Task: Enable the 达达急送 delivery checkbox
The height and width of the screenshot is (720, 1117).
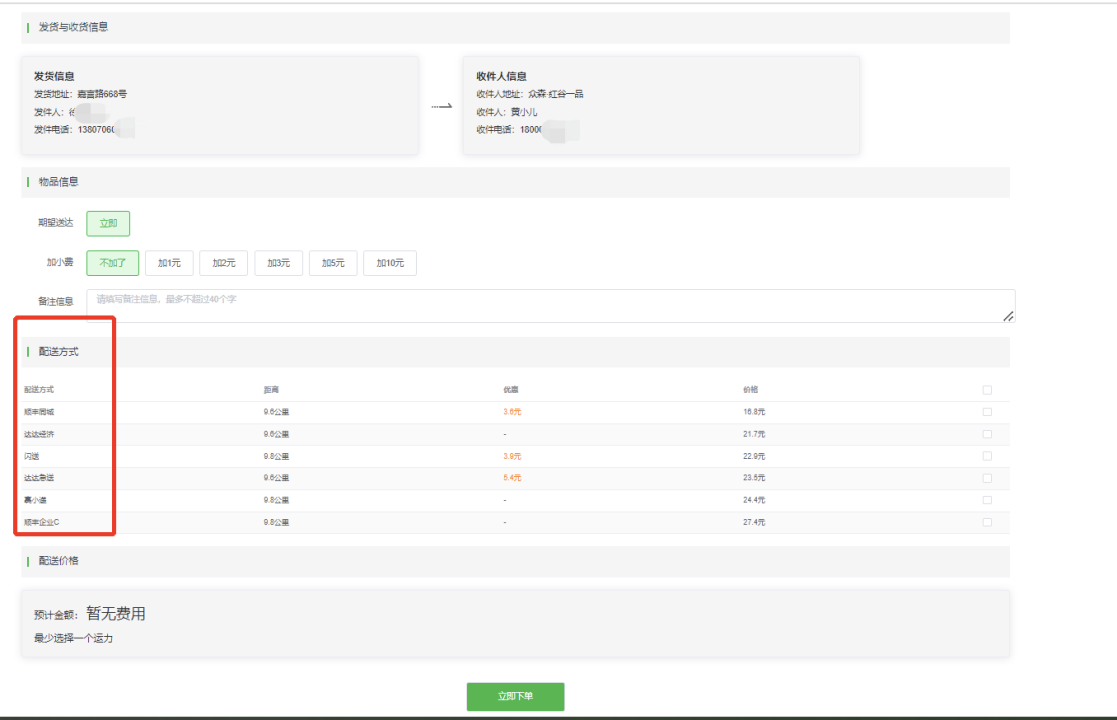Action: pos(987,478)
